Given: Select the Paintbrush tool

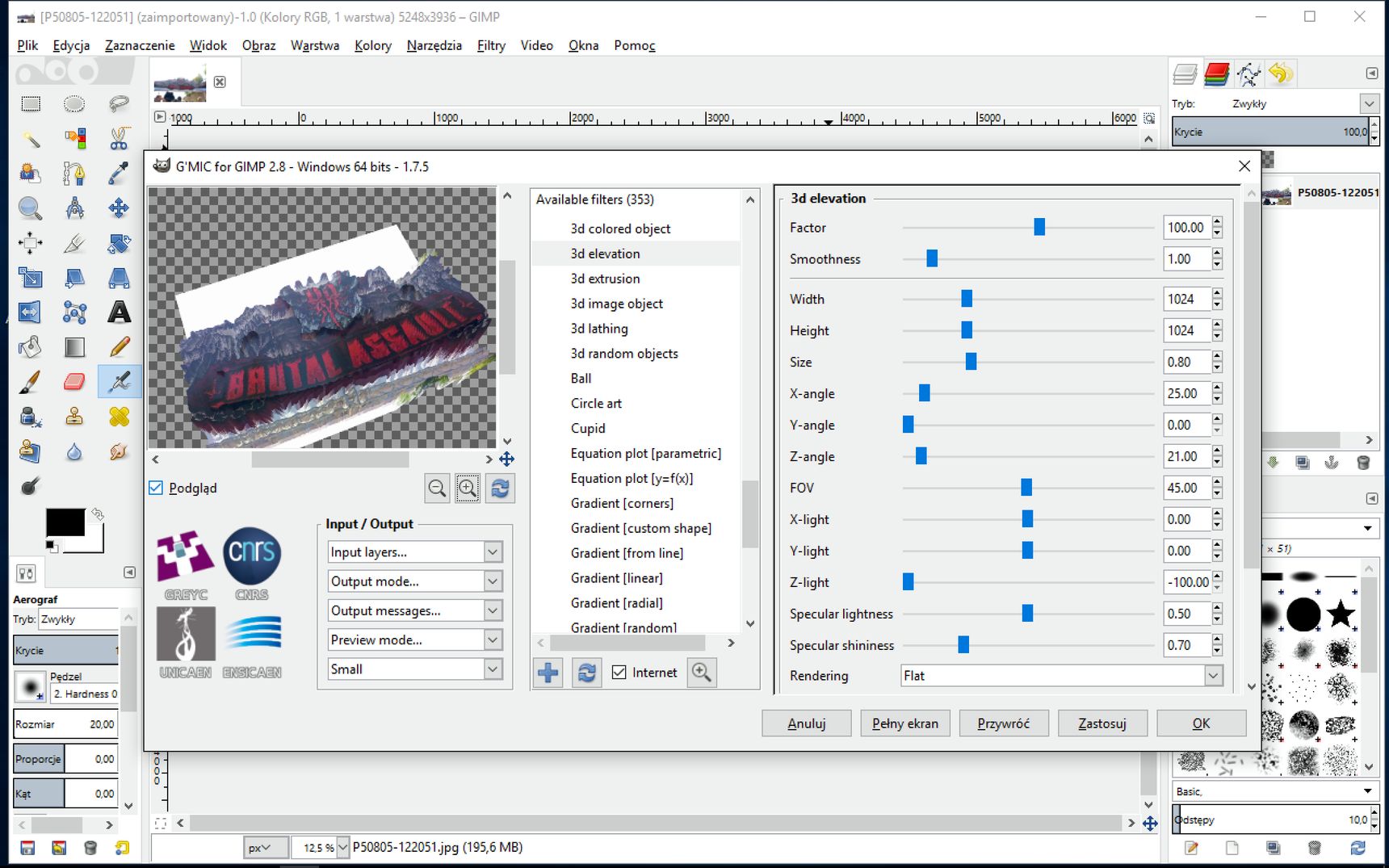Looking at the screenshot, I should tap(31, 381).
